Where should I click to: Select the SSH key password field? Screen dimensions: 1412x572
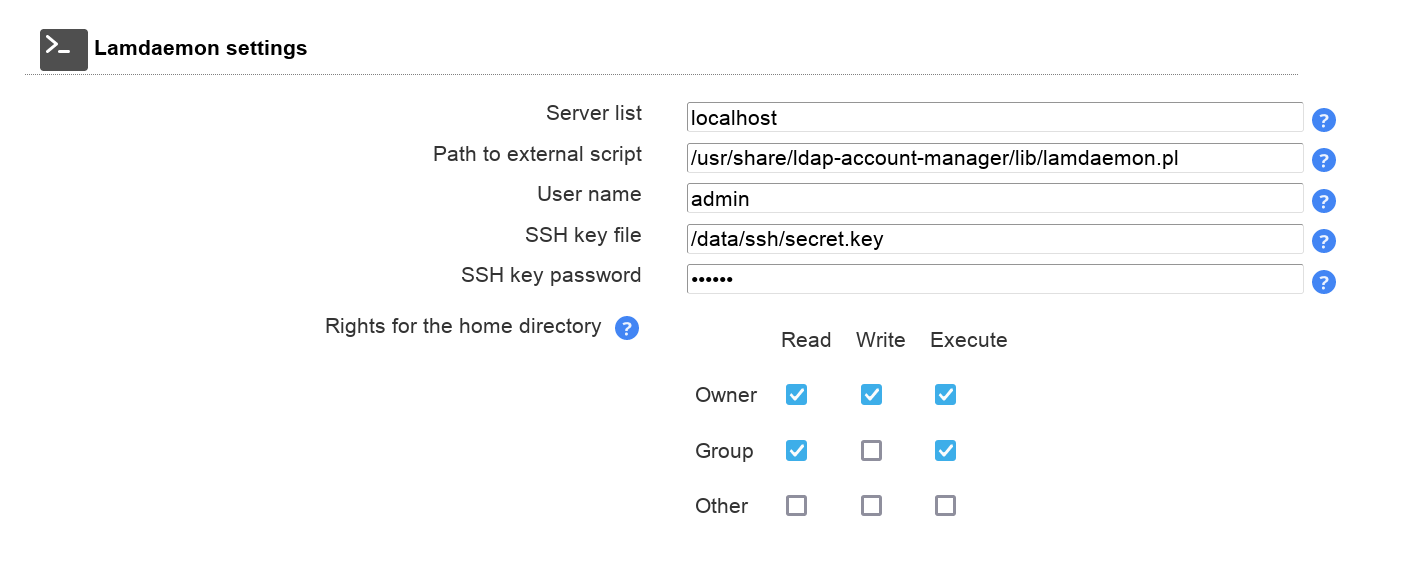click(994, 279)
